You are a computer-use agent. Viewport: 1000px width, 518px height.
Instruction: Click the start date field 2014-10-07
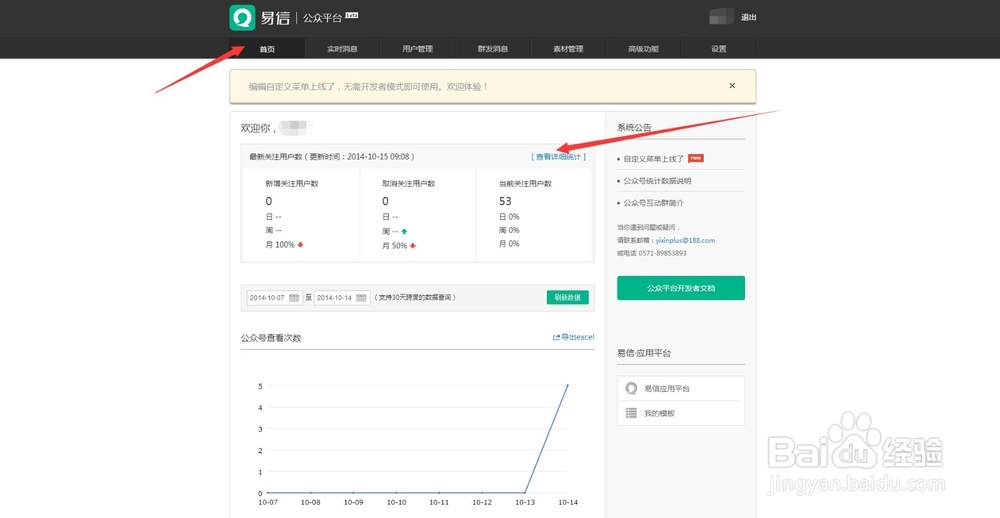click(274, 298)
